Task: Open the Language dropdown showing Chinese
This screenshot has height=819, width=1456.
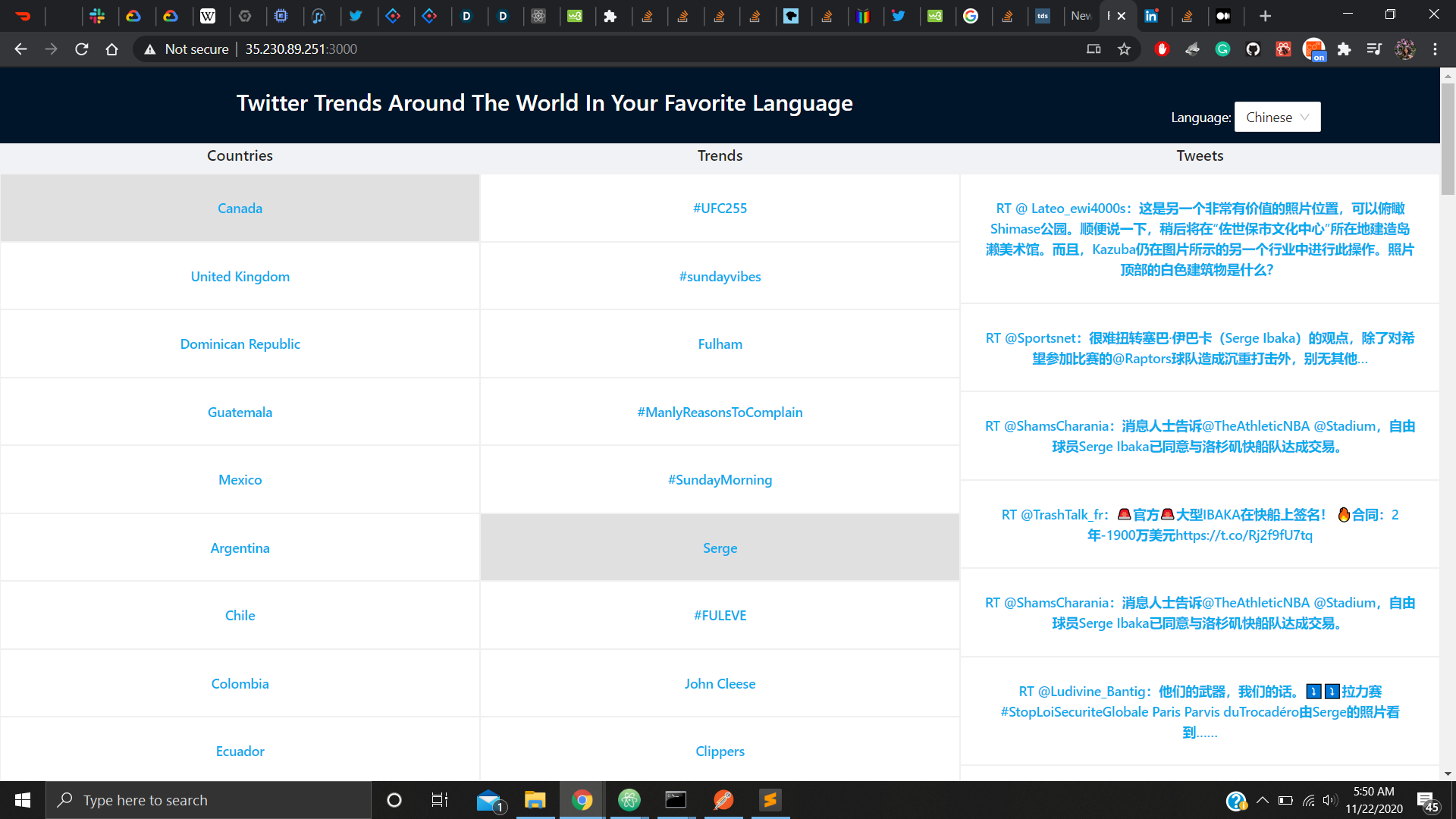Action: click(x=1277, y=117)
